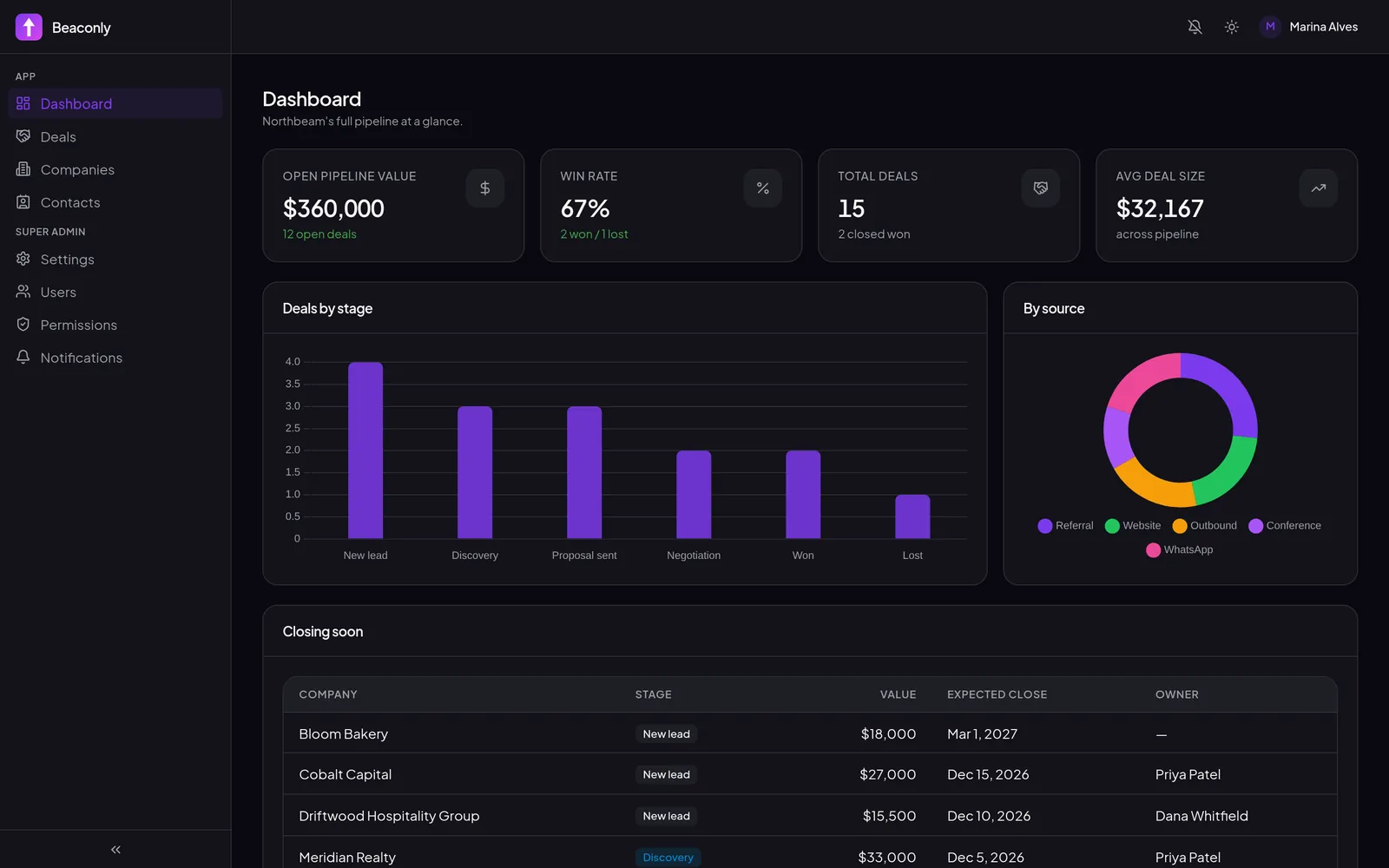The width and height of the screenshot is (1389, 868).
Task: Toggle WhatsApp legend swatch
Action: pyautogui.click(x=1153, y=550)
